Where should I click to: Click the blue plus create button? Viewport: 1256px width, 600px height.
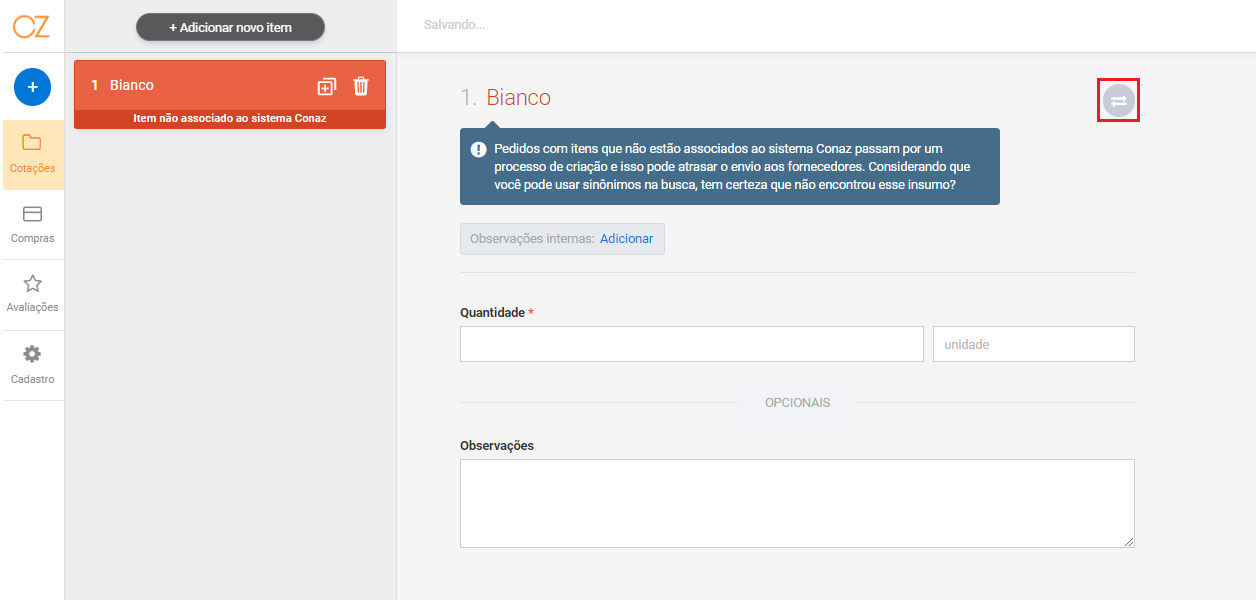click(x=32, y=88)
